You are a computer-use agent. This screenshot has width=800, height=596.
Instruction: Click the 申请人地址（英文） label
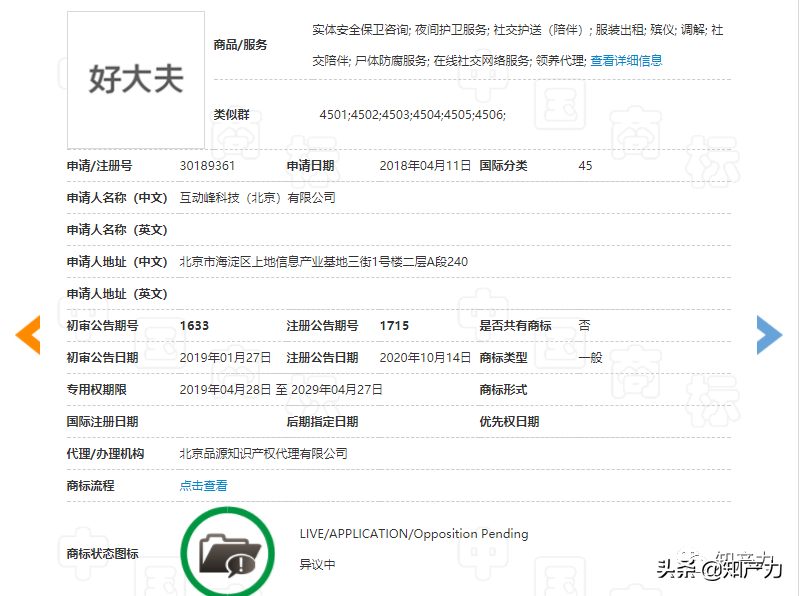point(117,294)
